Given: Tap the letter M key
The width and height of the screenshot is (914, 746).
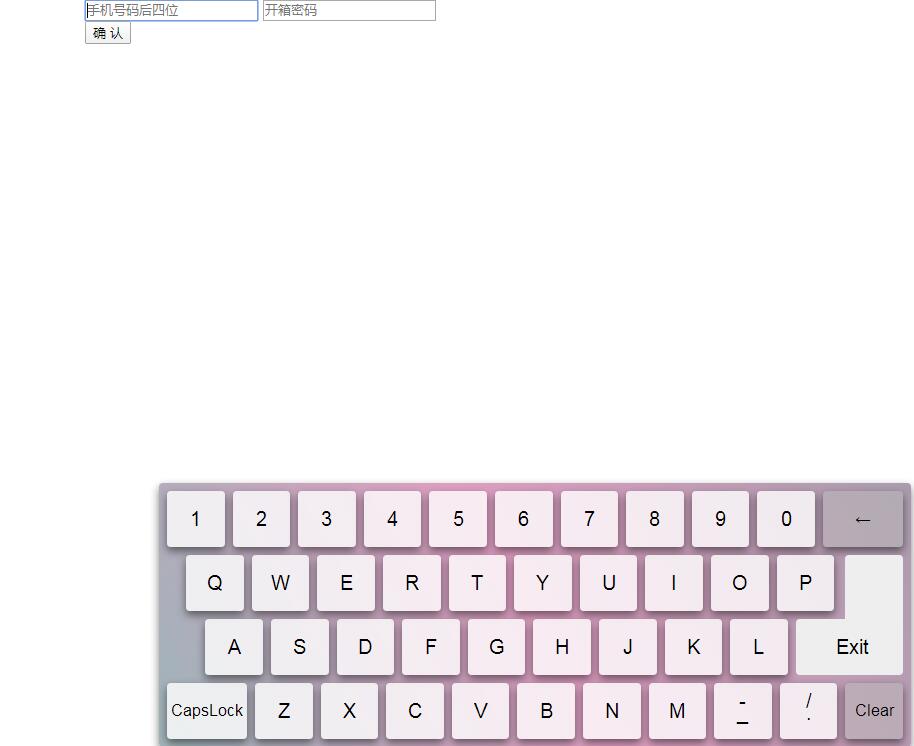Looking at the screenshot, I should [x=677, y=711].
